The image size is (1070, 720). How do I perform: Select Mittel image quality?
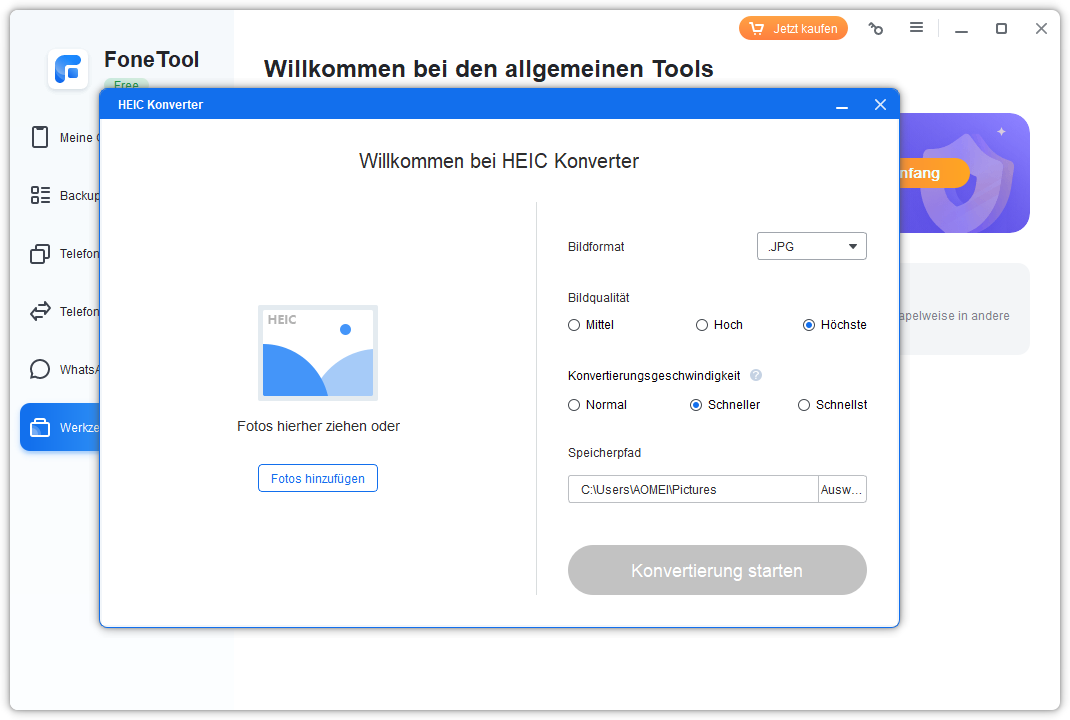tap(574, 325)
